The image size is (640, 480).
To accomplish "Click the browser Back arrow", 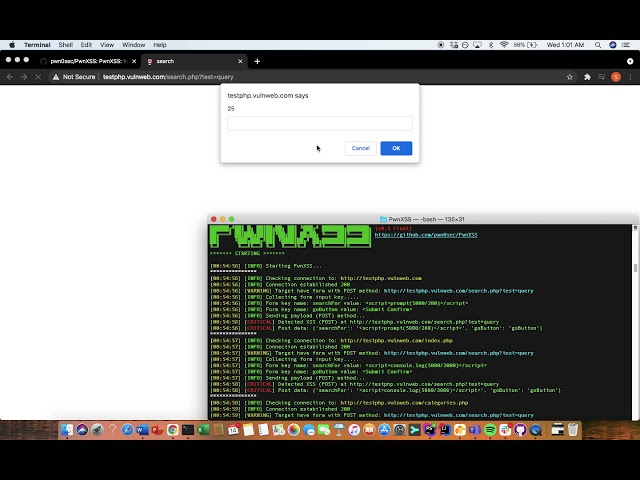I will pyautogui.click(x=10, y=77).
